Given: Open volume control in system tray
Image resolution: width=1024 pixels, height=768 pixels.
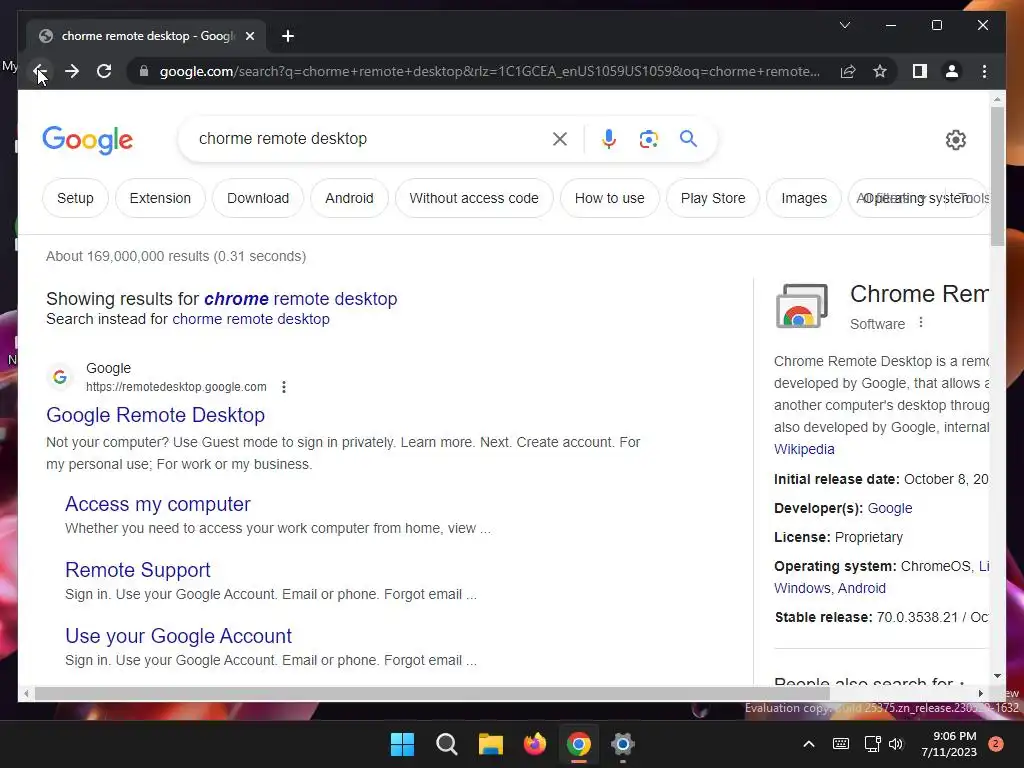Looking at the screenshot, I should [x=896, y=744].
